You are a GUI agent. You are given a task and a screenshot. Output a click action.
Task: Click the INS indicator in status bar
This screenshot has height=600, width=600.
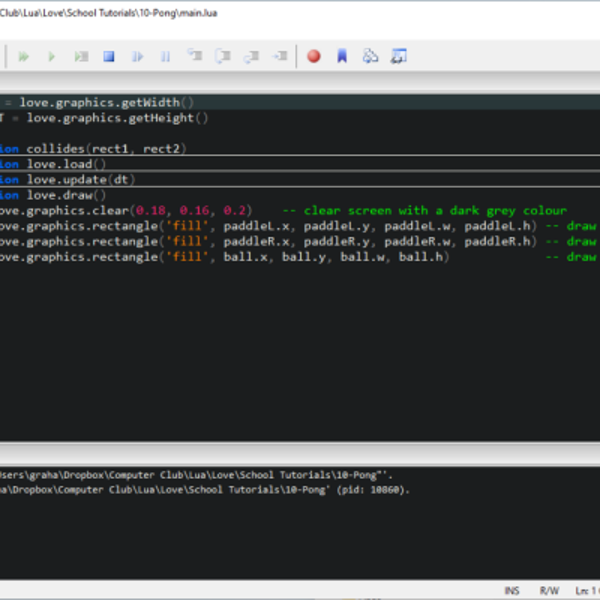(512, 591)
